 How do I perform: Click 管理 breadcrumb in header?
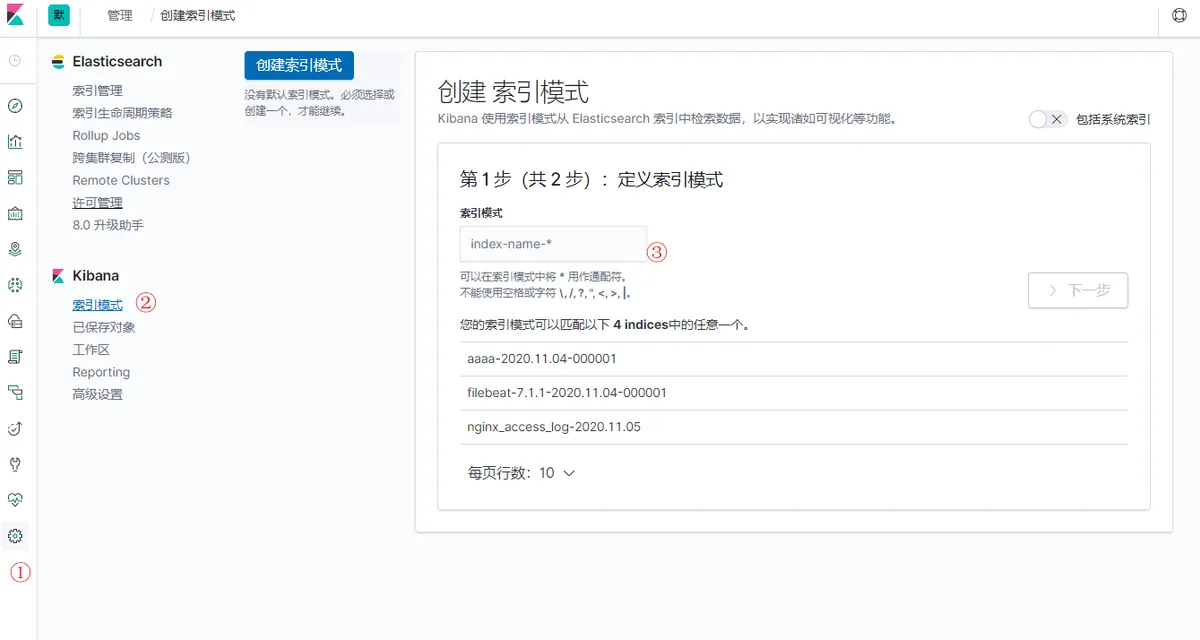point(120,16)
